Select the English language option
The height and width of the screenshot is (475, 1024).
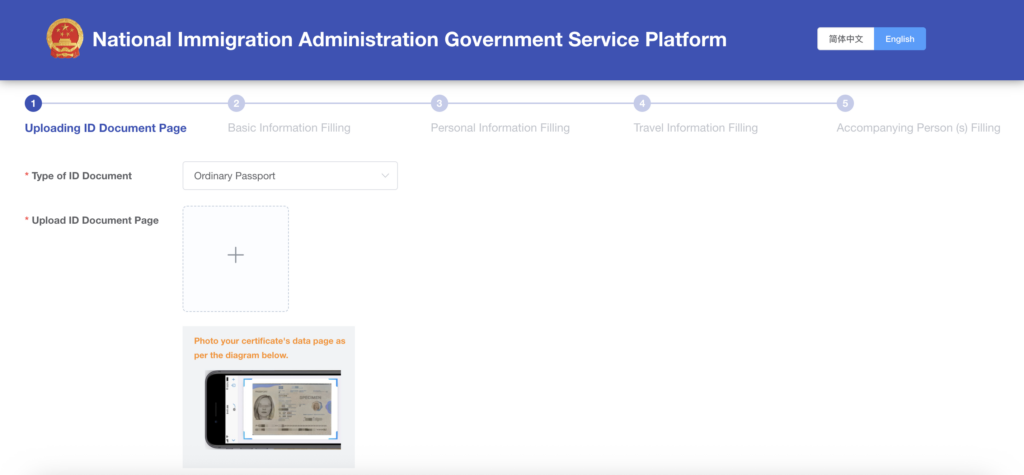(900, 39)
